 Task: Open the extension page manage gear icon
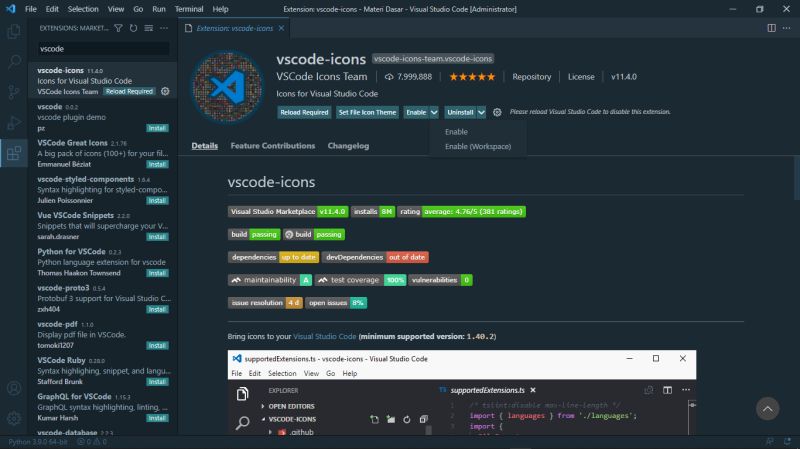pos(497,112)
